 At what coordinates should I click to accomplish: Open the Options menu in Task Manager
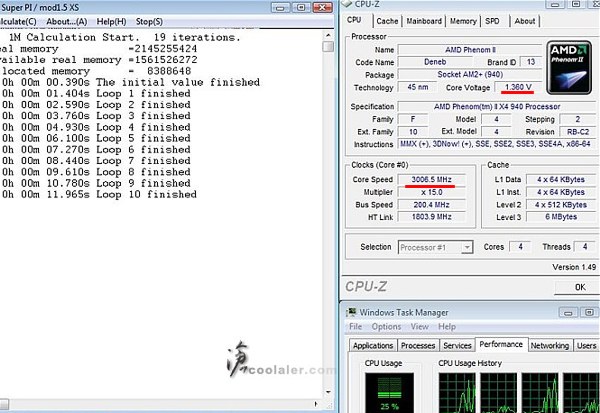point(386,326)
